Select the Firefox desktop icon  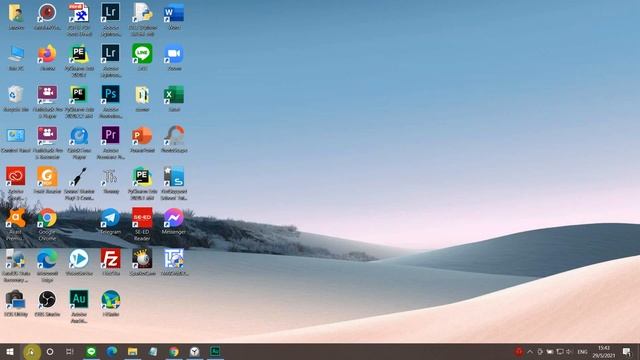(x=47, y=54)
